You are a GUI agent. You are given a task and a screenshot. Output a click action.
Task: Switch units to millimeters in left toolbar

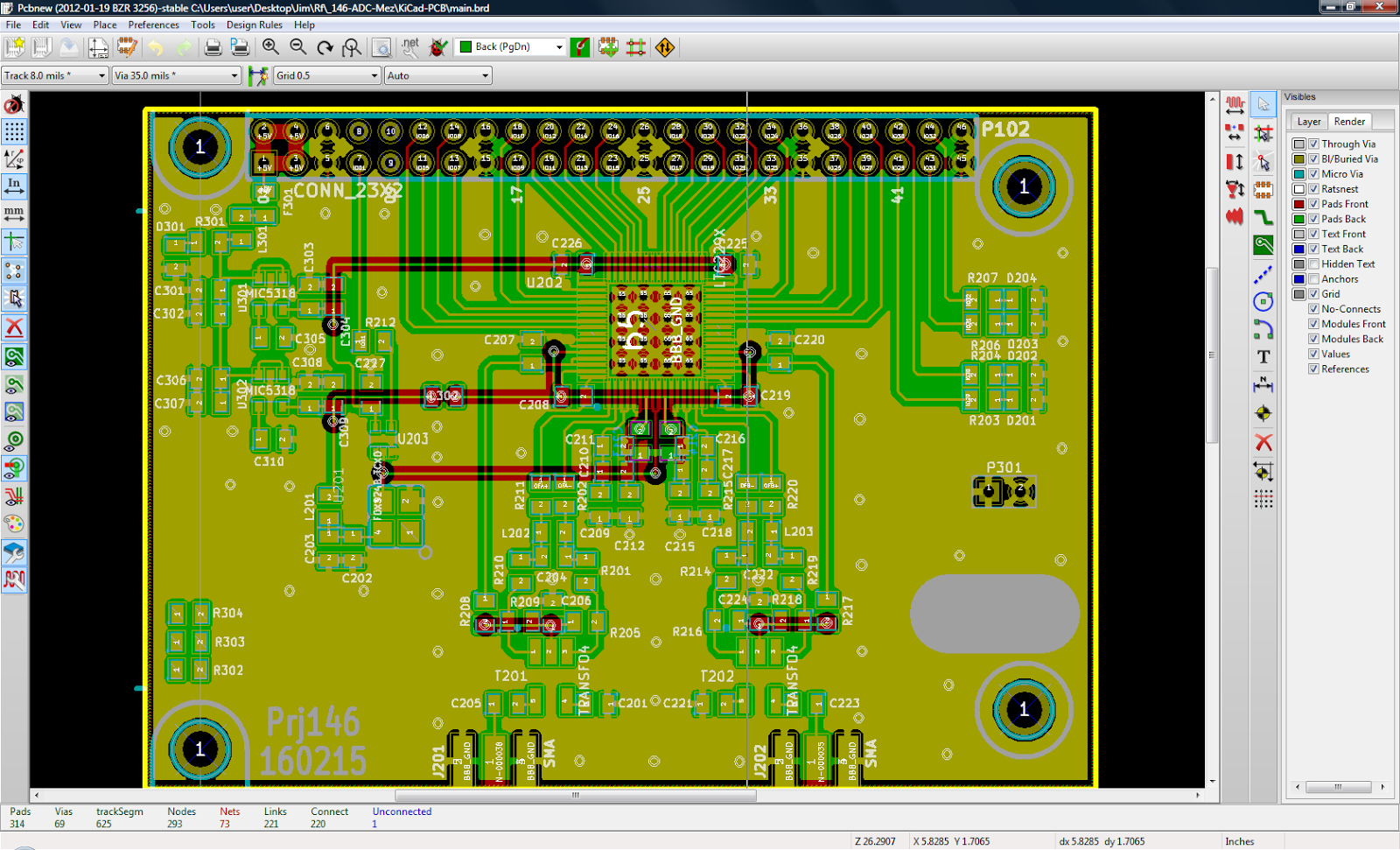pyautogui.click(x=14, y=213)
